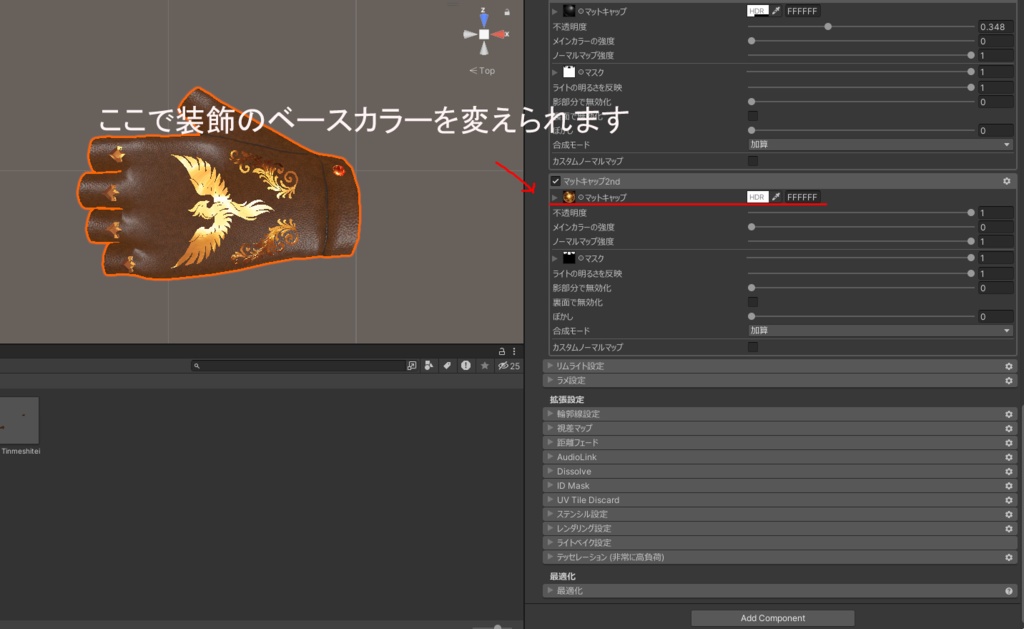Image resolution: width=1024 pixels, height=629 pixels.
Task: Click the Search by Label tag icon
Action: tap(447, 366)
